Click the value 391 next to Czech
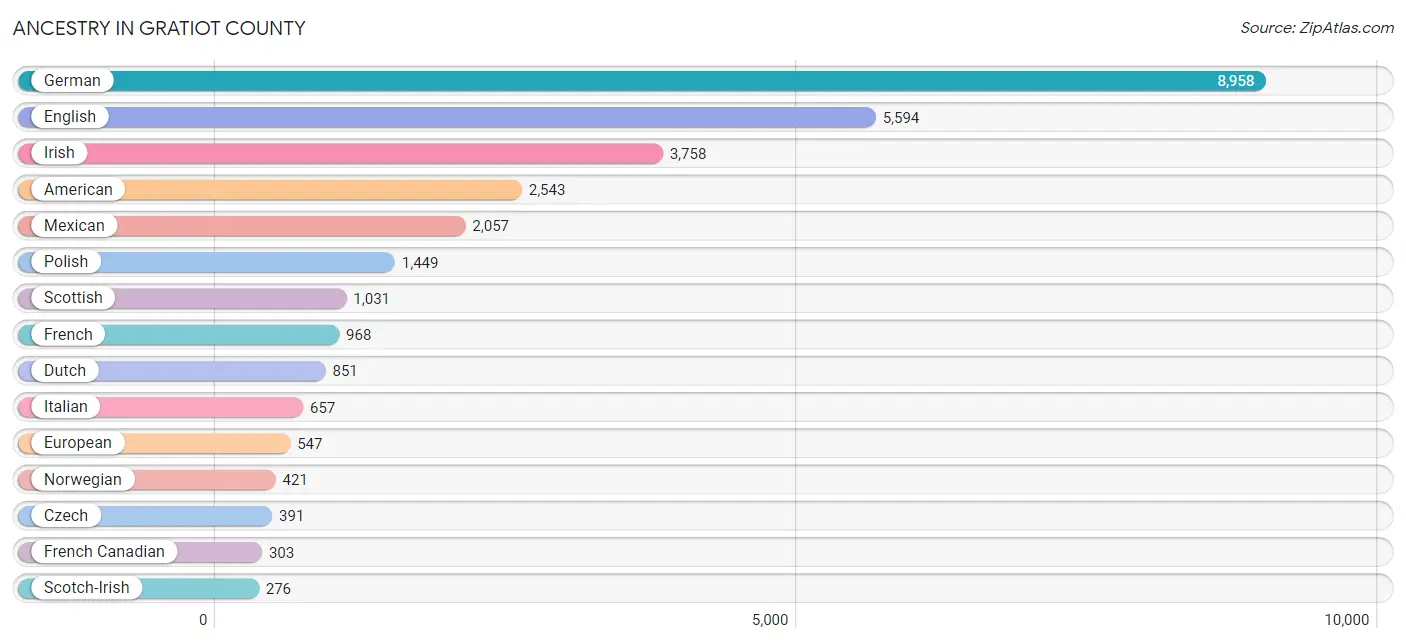This screenshot has width=1406, height=644. coord(291,516)
